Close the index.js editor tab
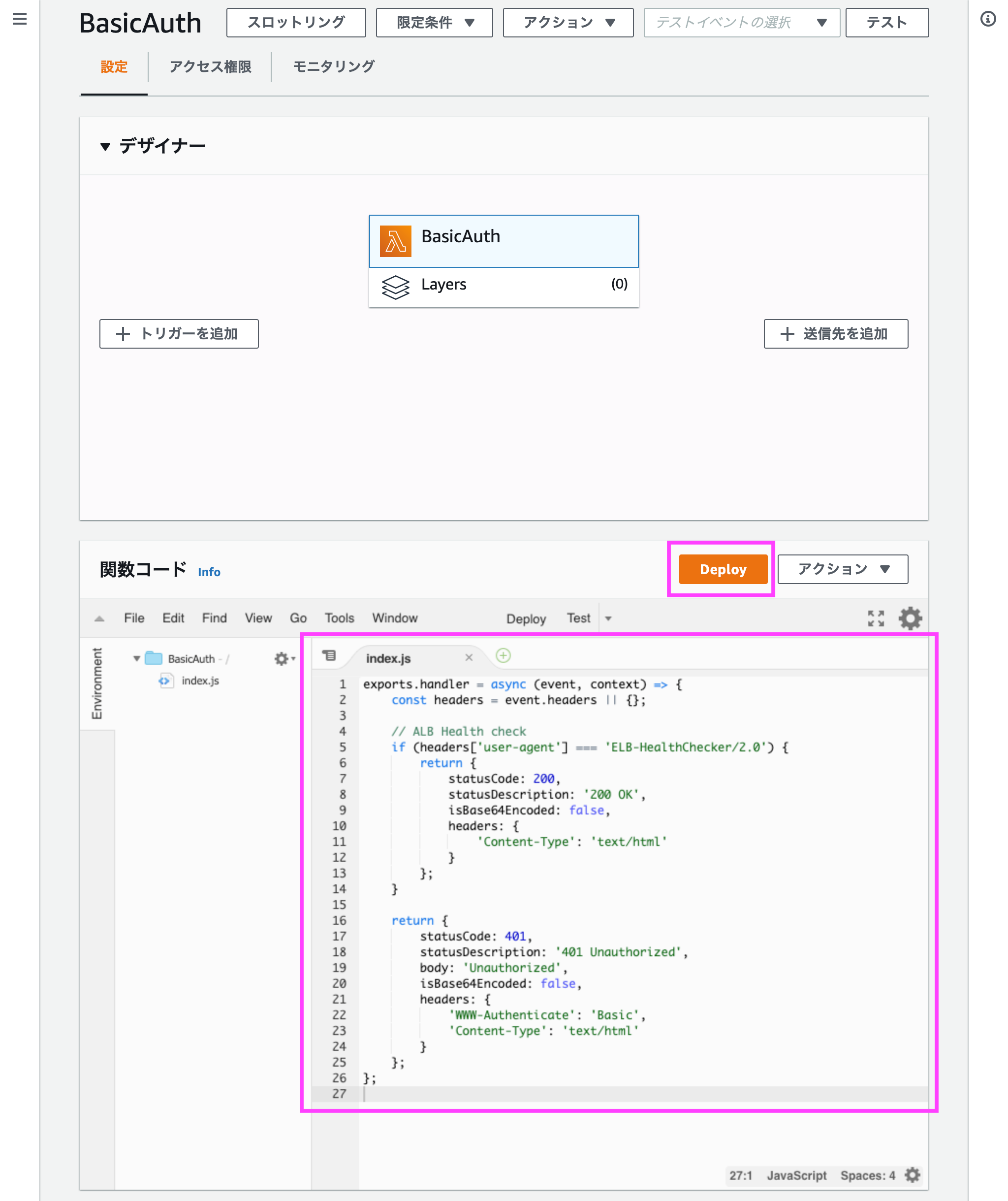 [469, 657]
